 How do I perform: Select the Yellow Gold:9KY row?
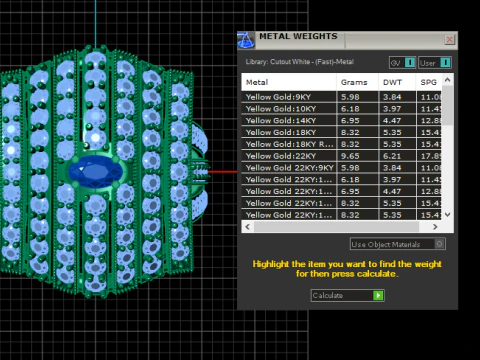[341, 97]
